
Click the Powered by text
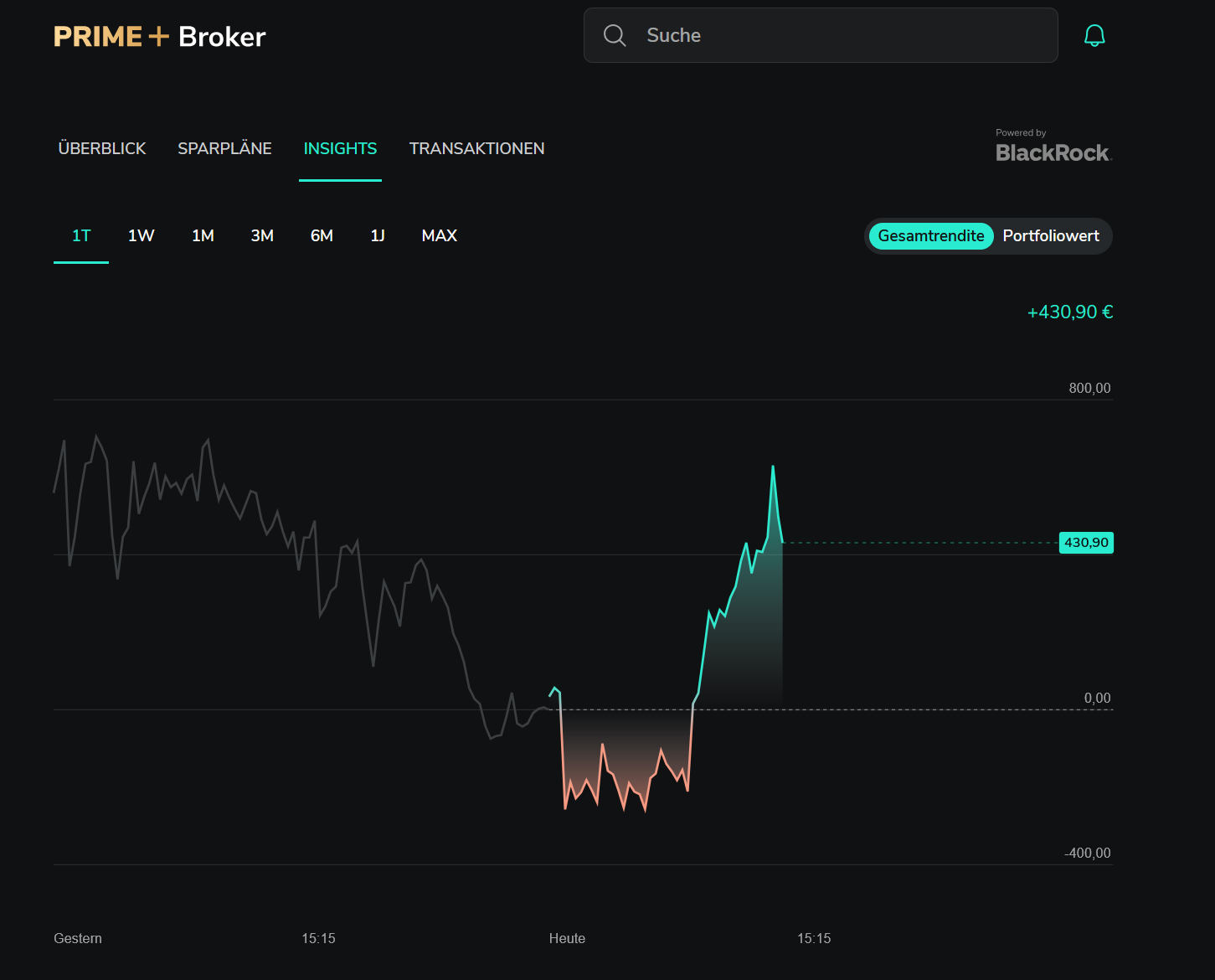tap(1021, 132)
